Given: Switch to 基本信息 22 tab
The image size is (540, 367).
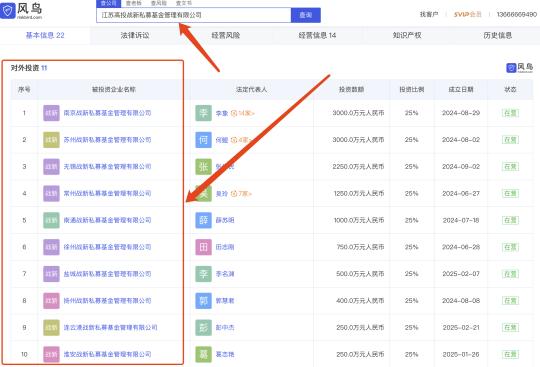Looking at the screenshot, I should [x=45, y=35].
